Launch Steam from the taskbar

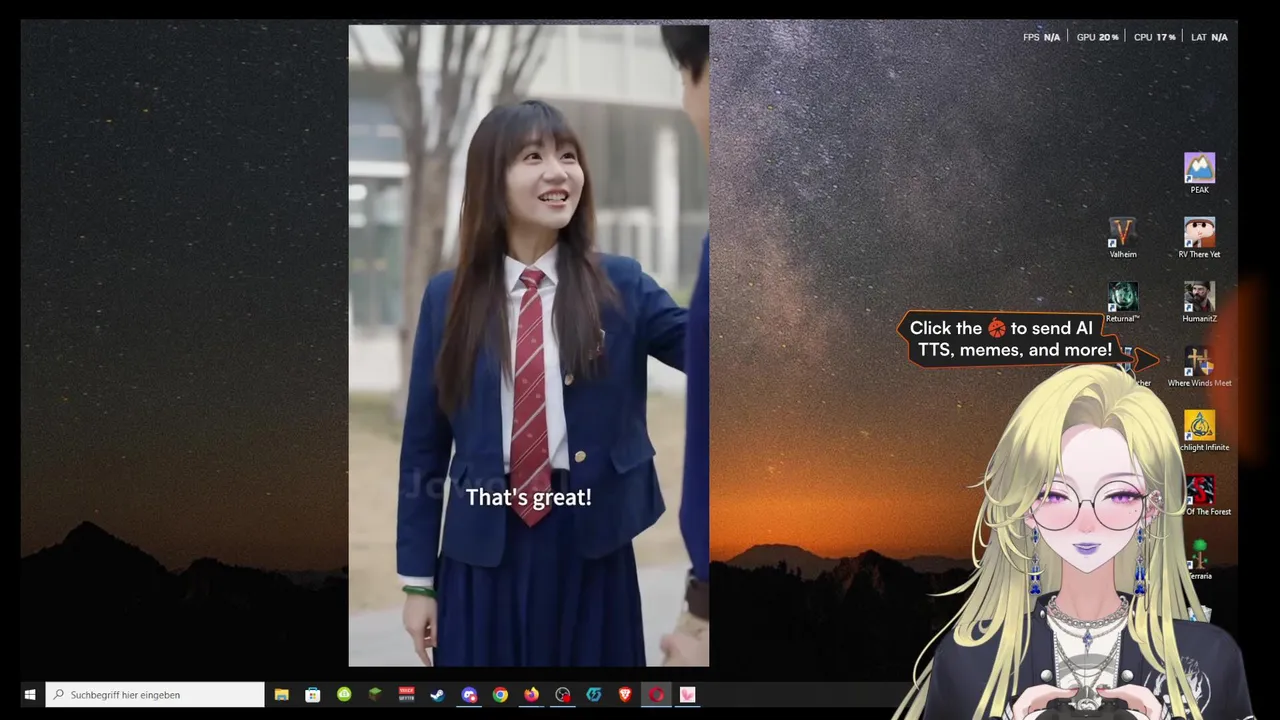pyautogui.click(x=437, y=694)
